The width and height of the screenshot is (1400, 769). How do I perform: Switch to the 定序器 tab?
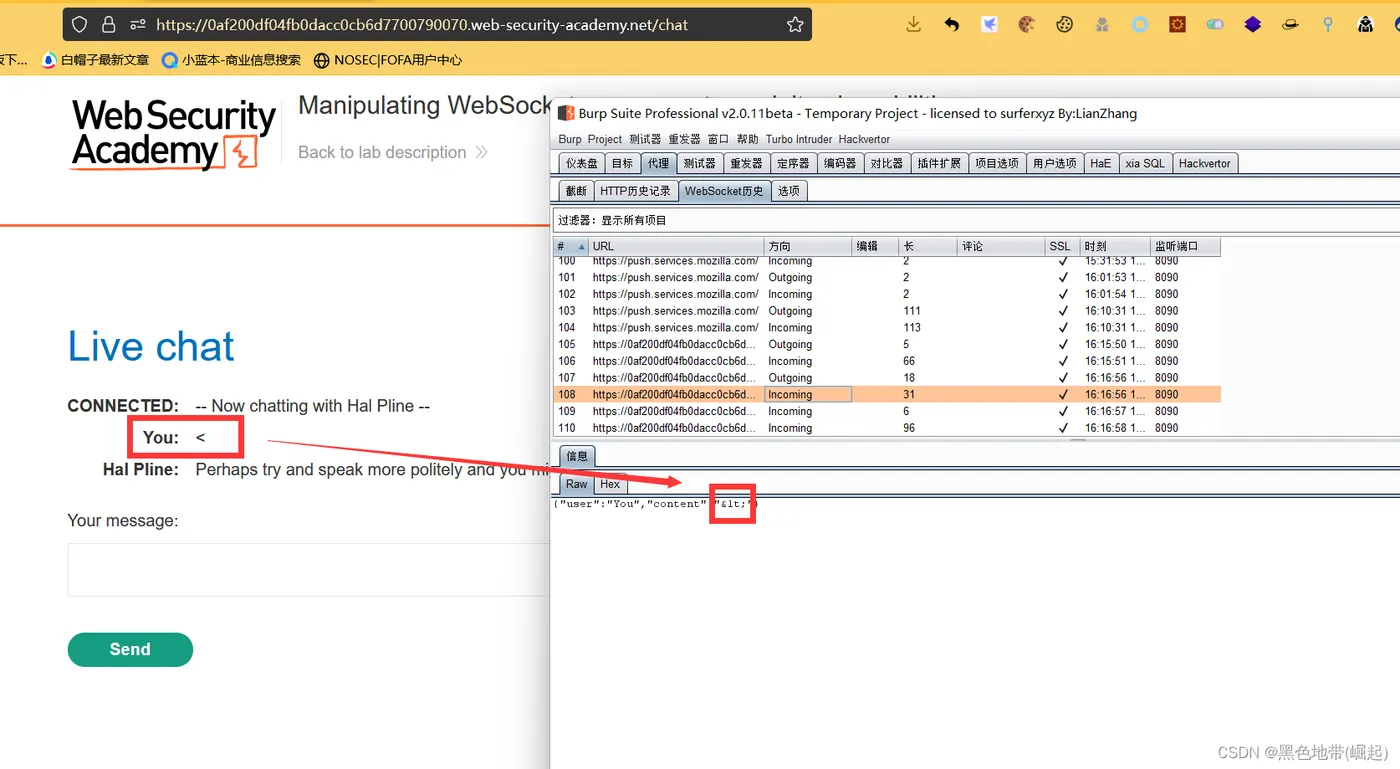[792, 163]
